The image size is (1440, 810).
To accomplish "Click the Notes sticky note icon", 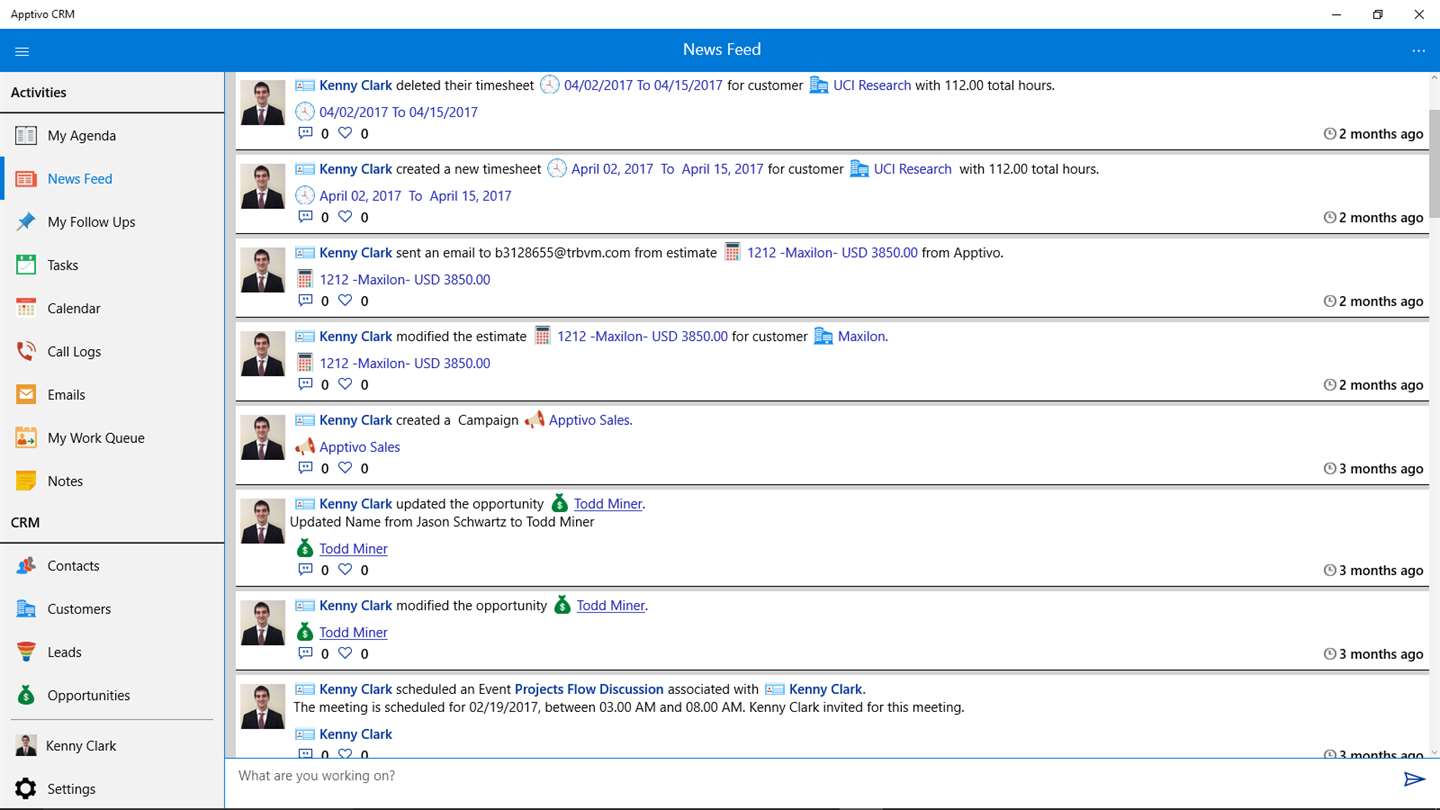I will 26,481.
